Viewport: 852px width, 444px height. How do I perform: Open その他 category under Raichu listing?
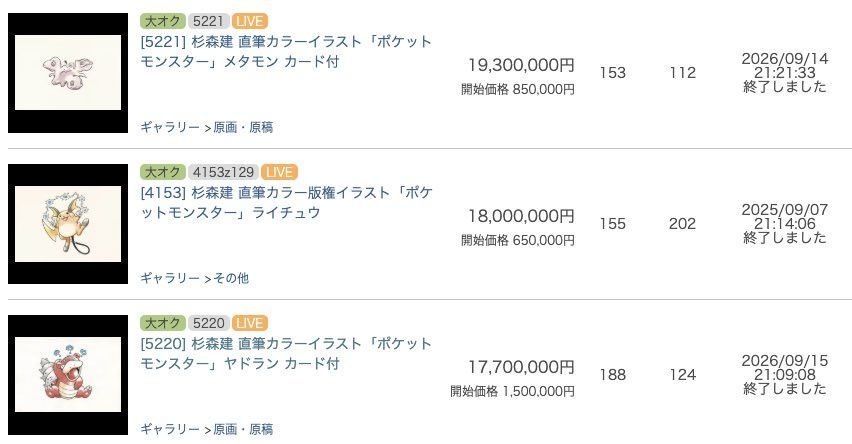231,278
